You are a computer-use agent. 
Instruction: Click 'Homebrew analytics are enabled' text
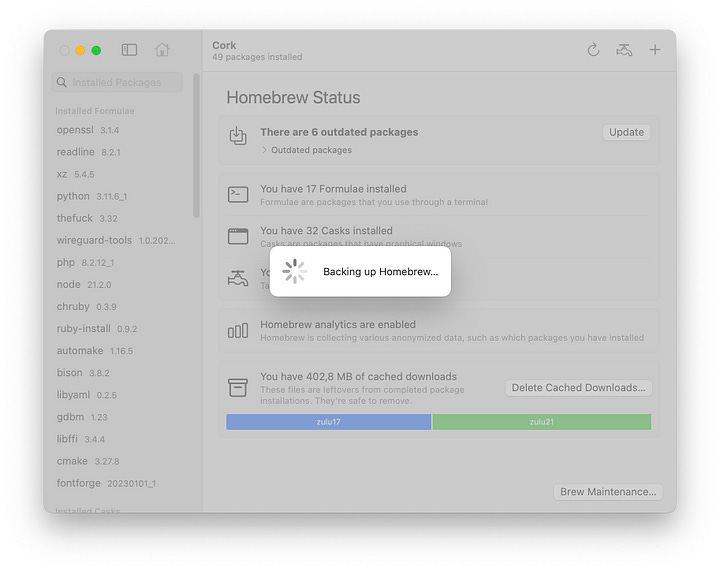(338, 324)
